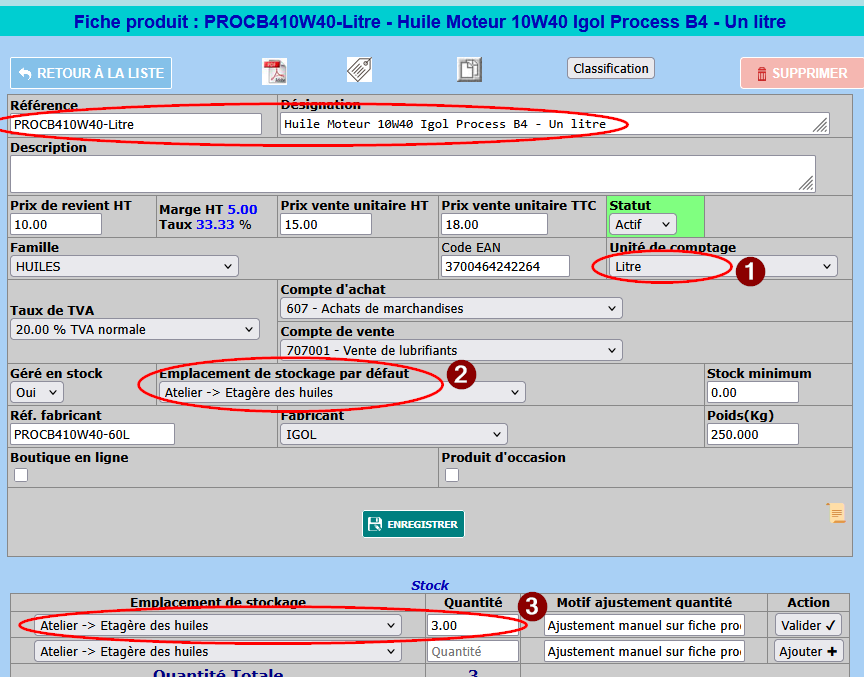Open the Compte d'achat dropdown

[451, 308]
